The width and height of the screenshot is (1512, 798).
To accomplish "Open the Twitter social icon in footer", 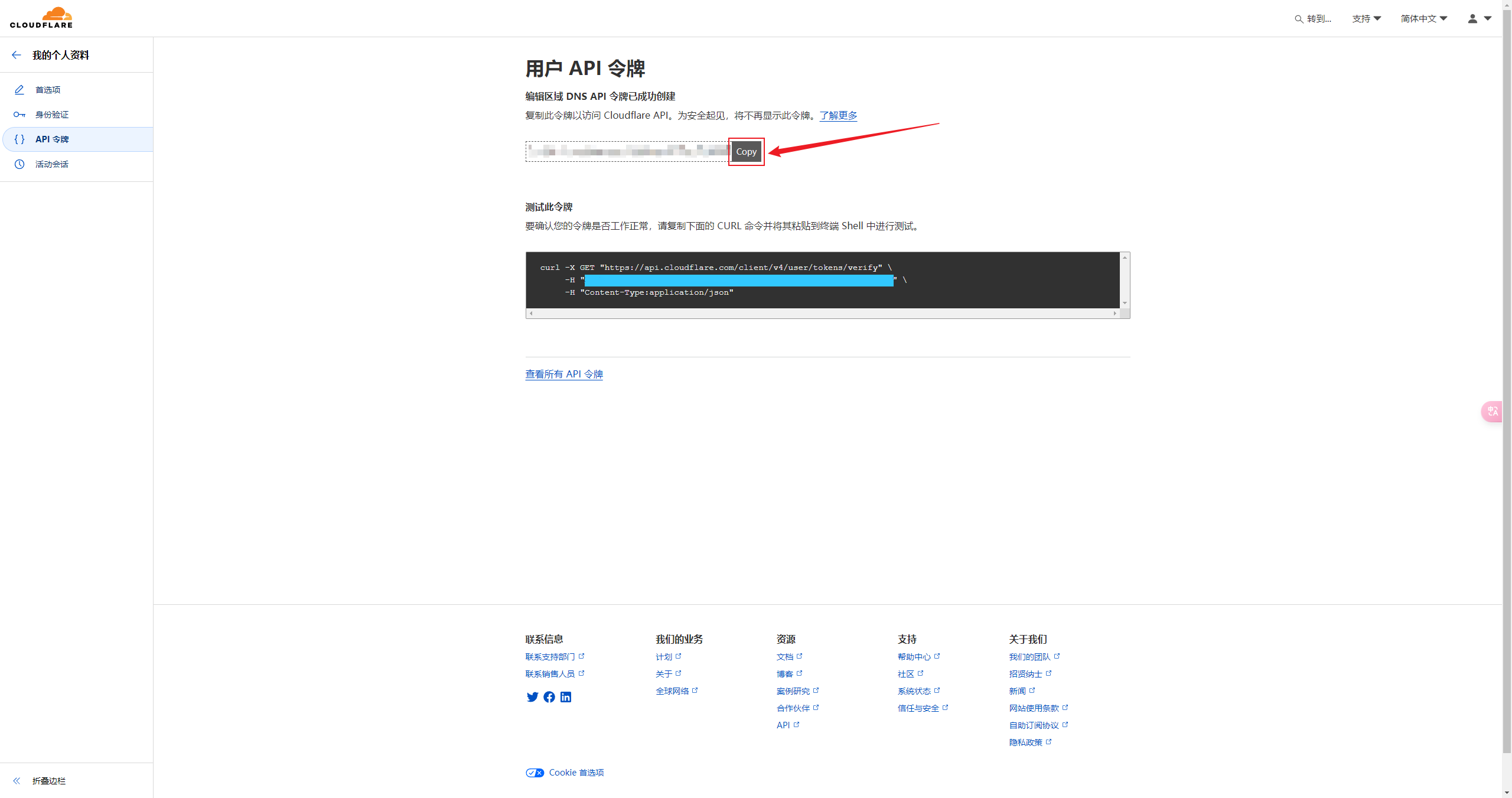I will 532,697.
